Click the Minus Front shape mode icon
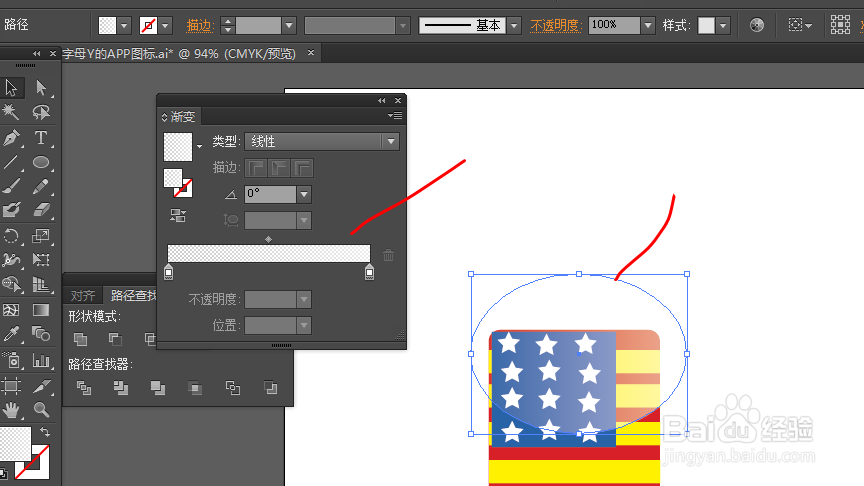Image resolution: width=864 pixels, height=486 pixels. [115, 339]
